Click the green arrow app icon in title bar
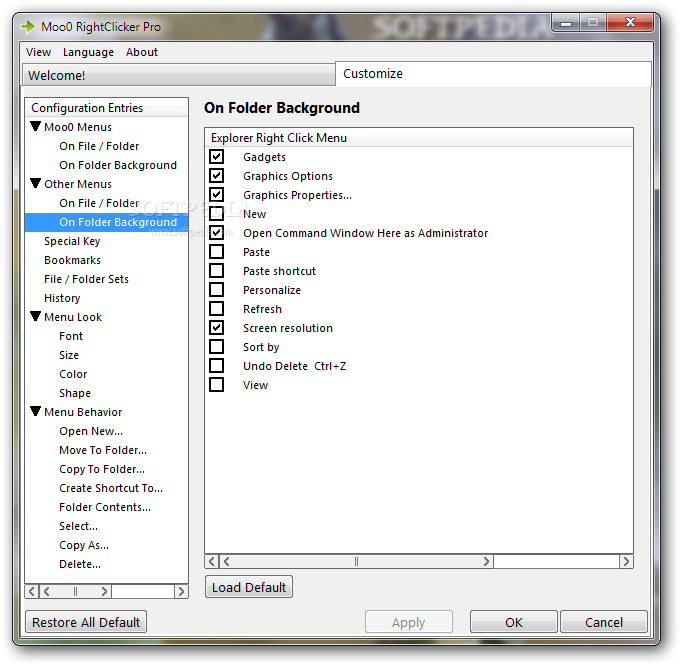Viewport: 681px width, 666px height. coord(28,27)
